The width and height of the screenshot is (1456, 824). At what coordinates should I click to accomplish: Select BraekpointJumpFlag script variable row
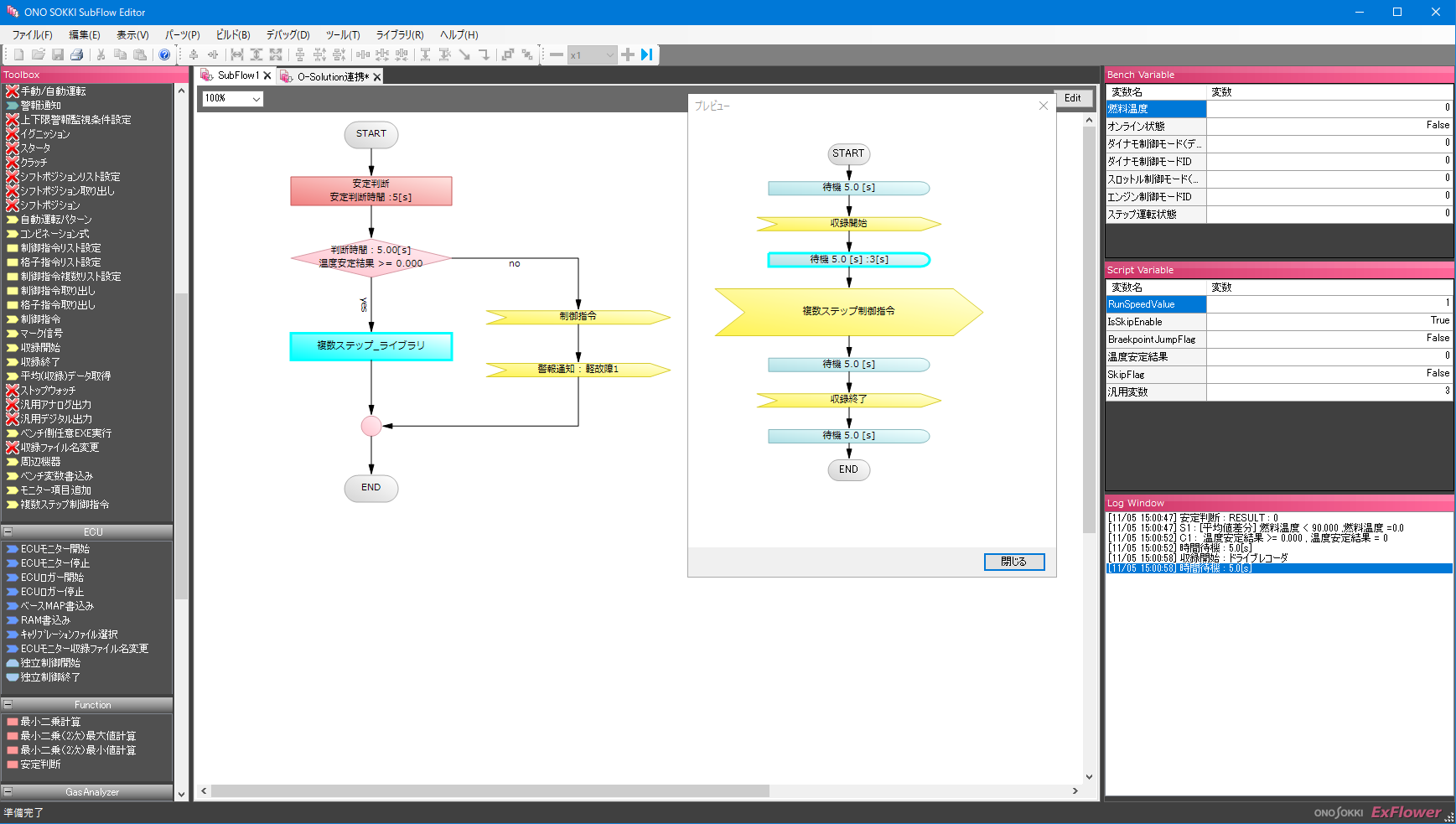pyautogui.click(x=1279, y=339)
